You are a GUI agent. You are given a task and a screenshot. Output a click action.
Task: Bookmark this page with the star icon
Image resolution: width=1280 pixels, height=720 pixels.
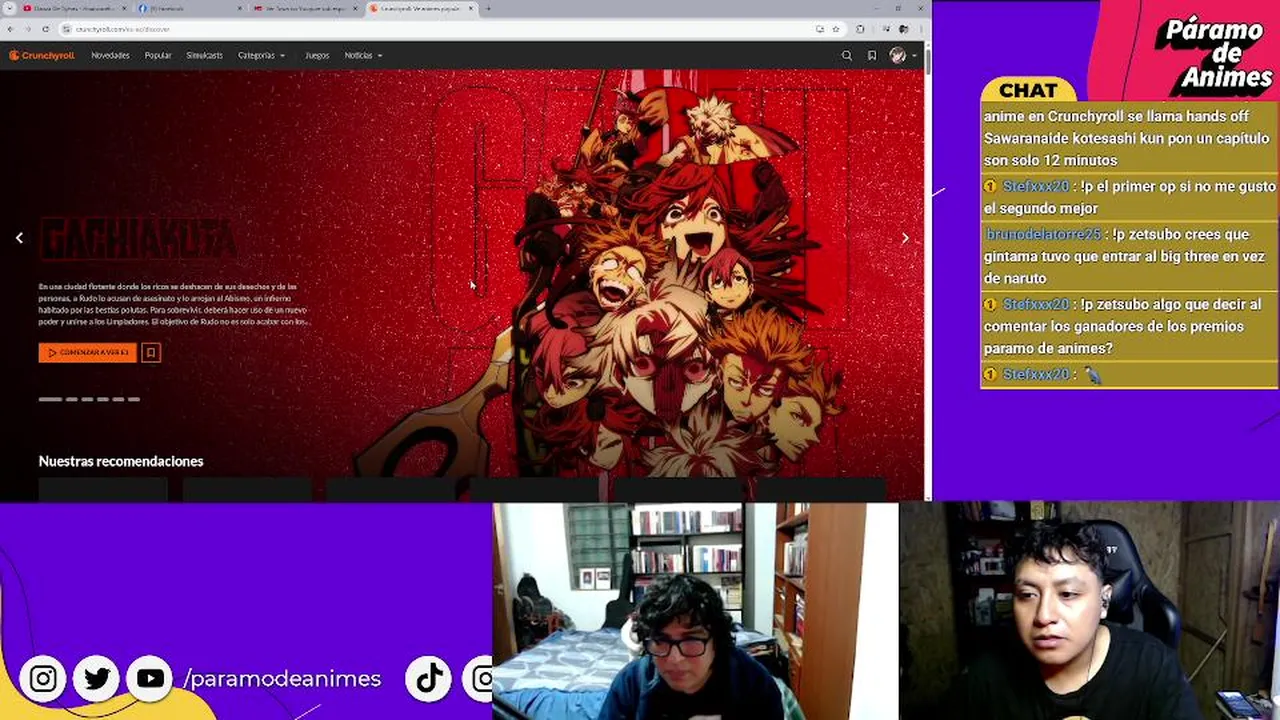pos(835,29)
